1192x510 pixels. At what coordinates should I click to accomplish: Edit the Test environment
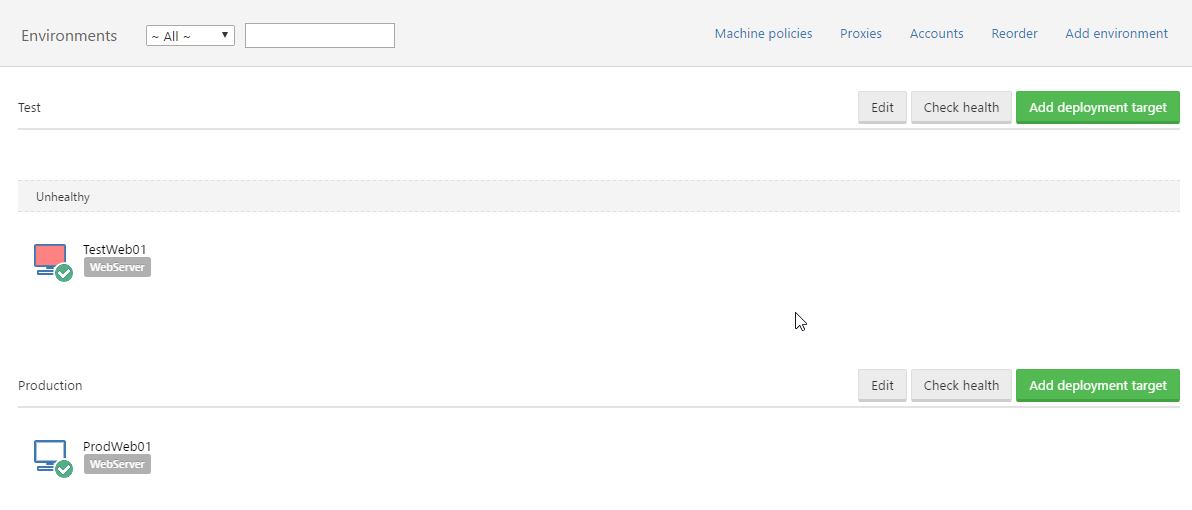click(x=882, y=107)
